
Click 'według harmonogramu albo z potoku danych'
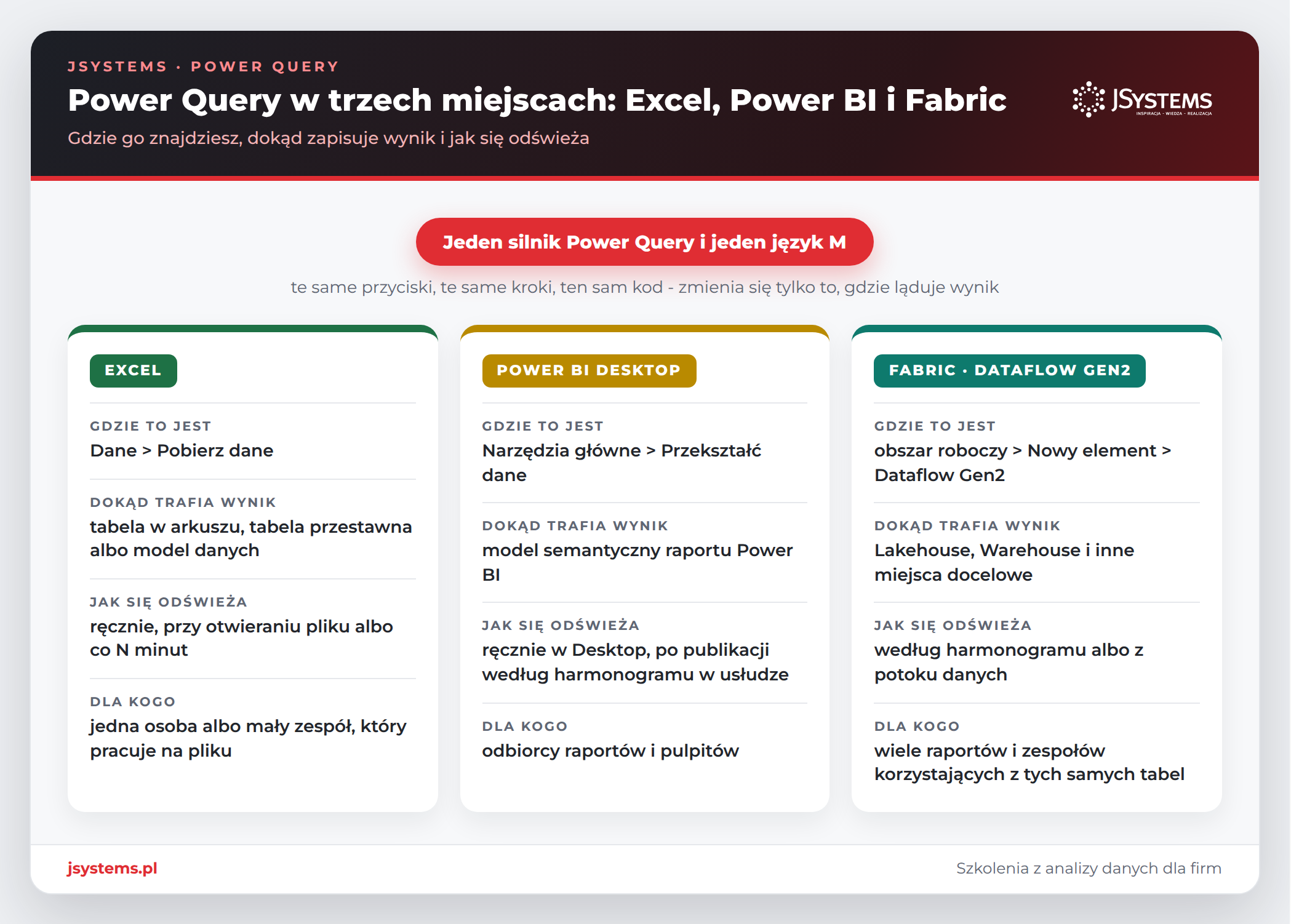1009,662
